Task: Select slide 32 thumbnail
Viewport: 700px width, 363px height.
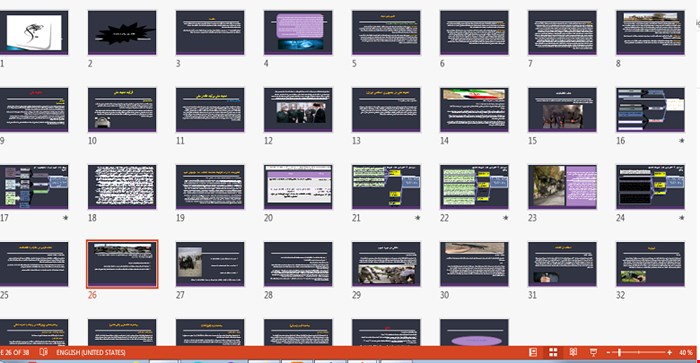Action: point(650,264)
